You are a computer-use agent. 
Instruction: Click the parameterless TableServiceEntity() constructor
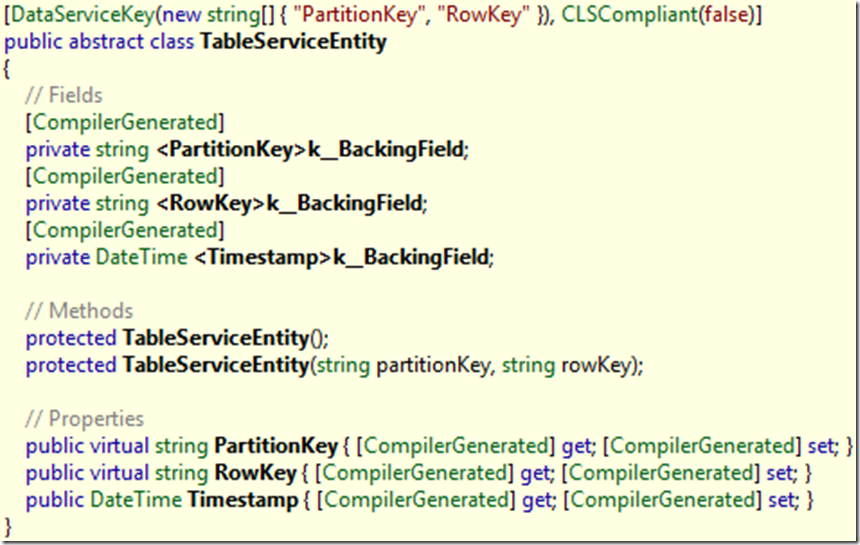(225, 338)
